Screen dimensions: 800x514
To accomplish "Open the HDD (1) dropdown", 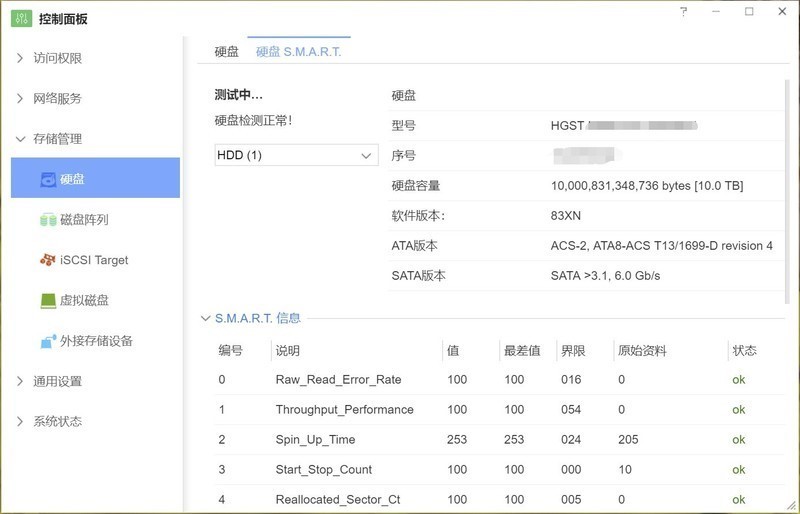I will click(296, 155).
